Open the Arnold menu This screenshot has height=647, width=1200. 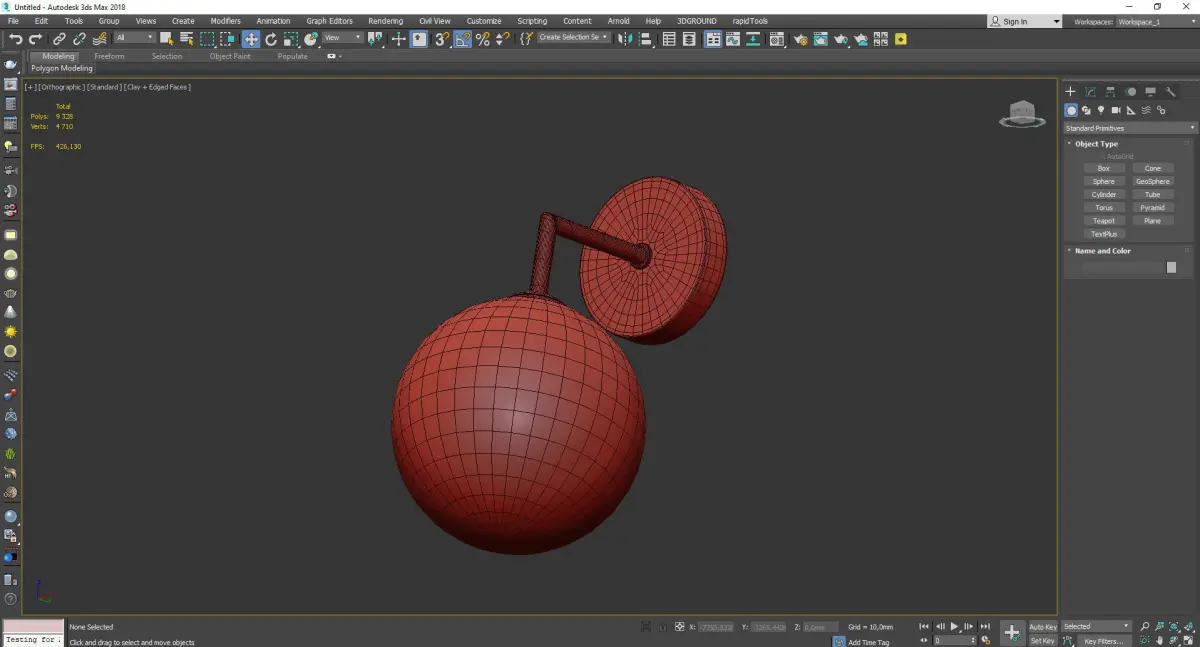click(618, 21)
